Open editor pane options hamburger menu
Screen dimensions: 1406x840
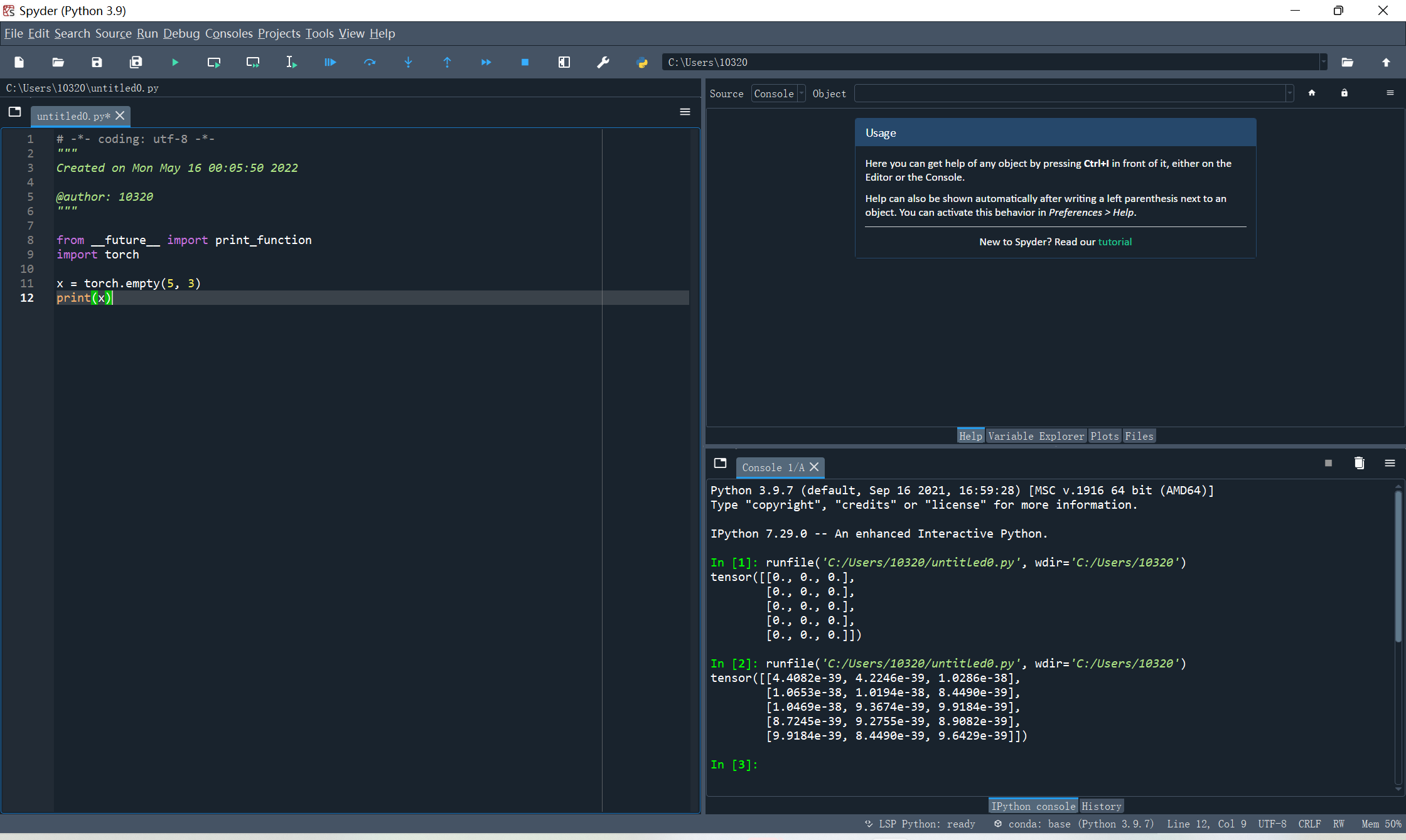coord(685,112)
